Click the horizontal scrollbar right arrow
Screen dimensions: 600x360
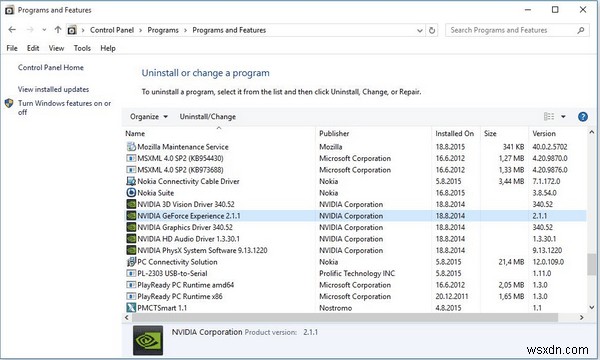[582, 317]
